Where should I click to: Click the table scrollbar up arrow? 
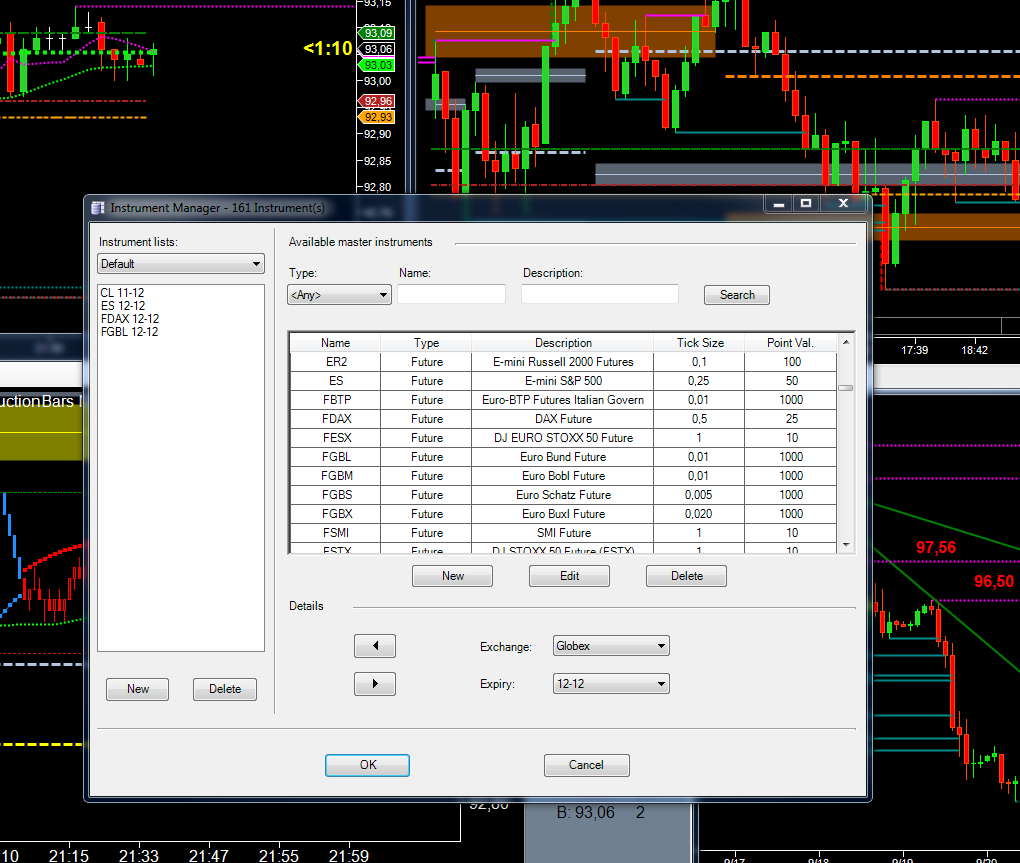(846, 341)
